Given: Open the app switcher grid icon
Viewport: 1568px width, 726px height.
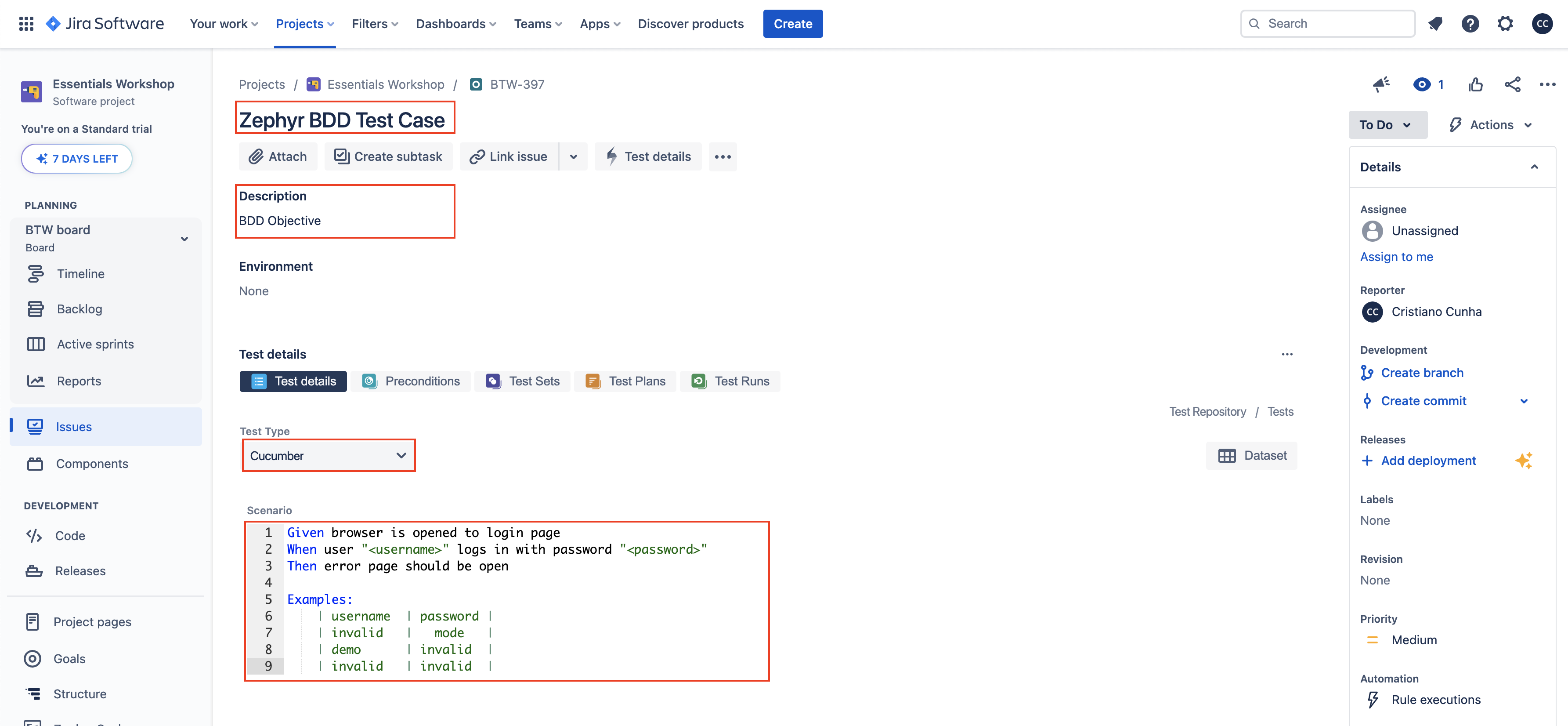Looking at the screenshot, I should 26,24.
